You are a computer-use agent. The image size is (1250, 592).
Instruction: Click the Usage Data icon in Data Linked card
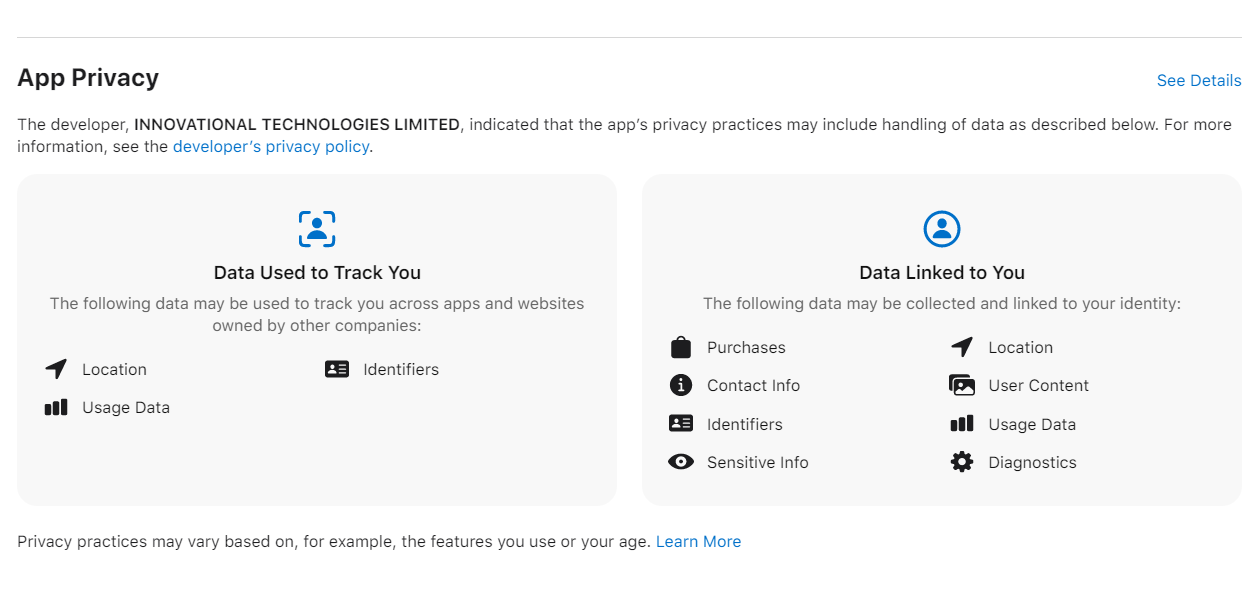(x=962, y=424)
